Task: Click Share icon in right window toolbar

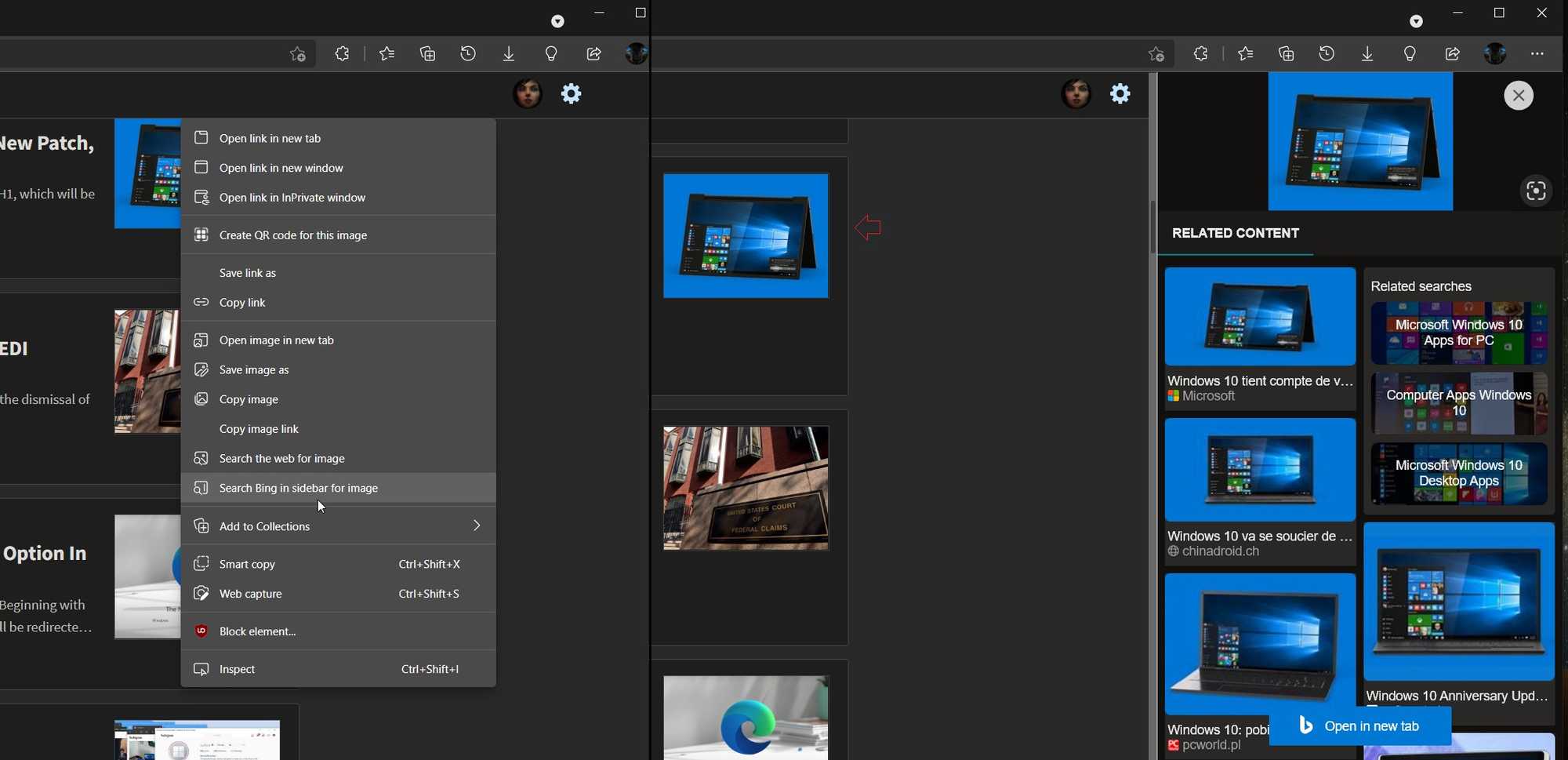Action: [x=1452, y=54]
